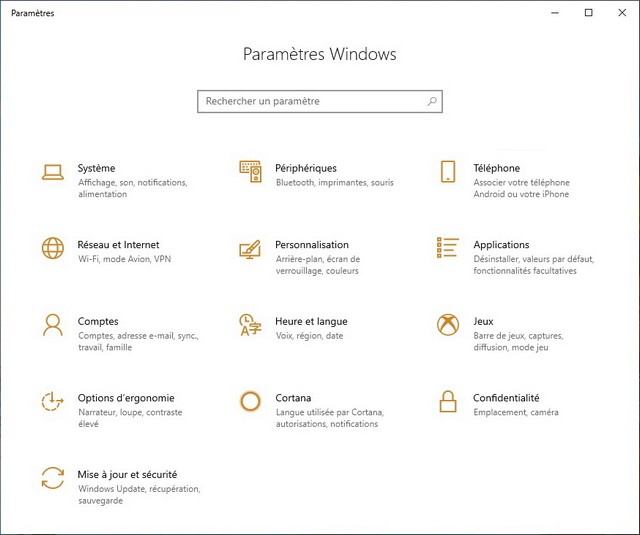Select the Comptes person icon
640x535 pixels.
click(x=52, y=325)
